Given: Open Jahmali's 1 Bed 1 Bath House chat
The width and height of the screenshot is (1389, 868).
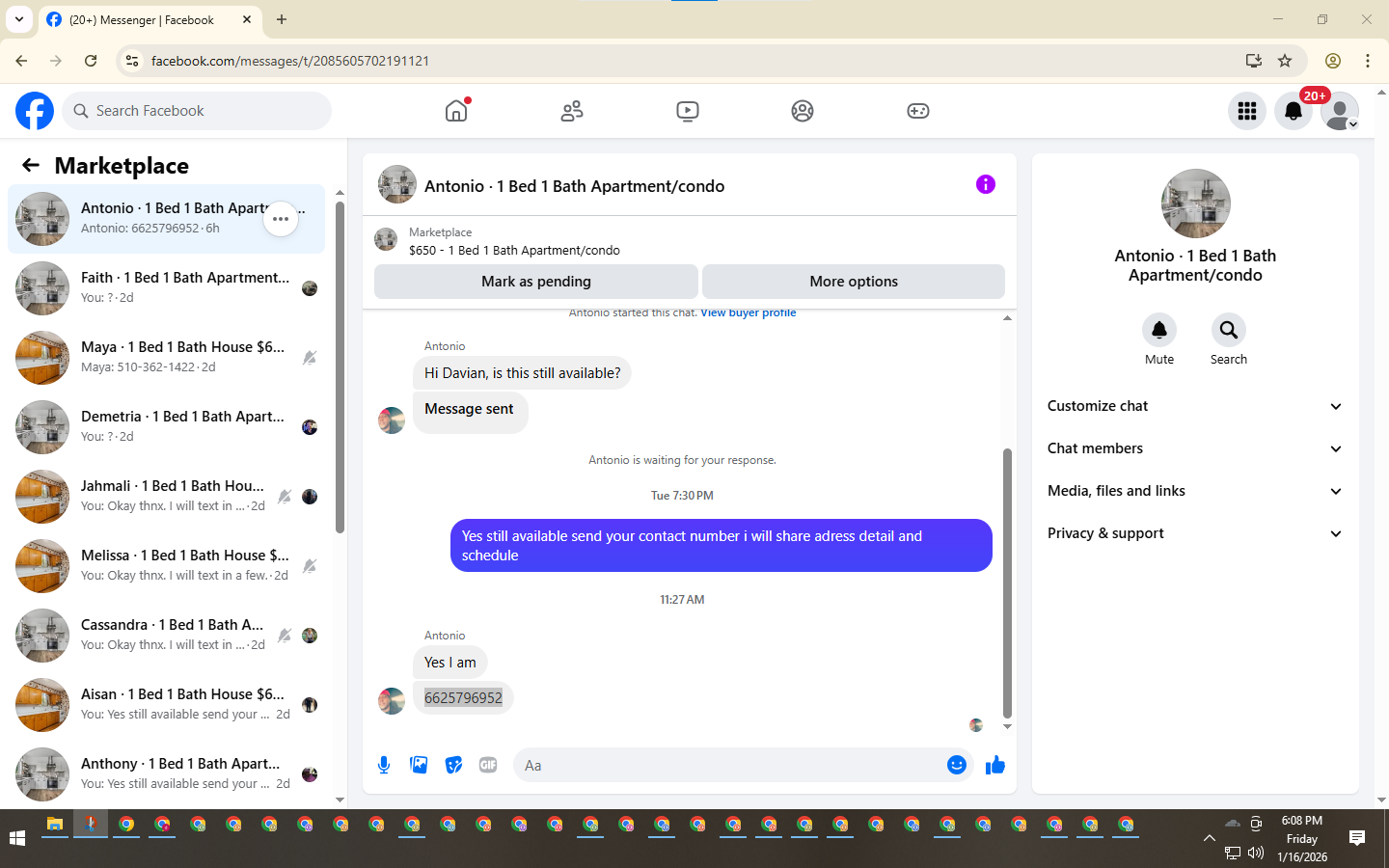Looking at the screenshot, I should (x=166, y=497).
